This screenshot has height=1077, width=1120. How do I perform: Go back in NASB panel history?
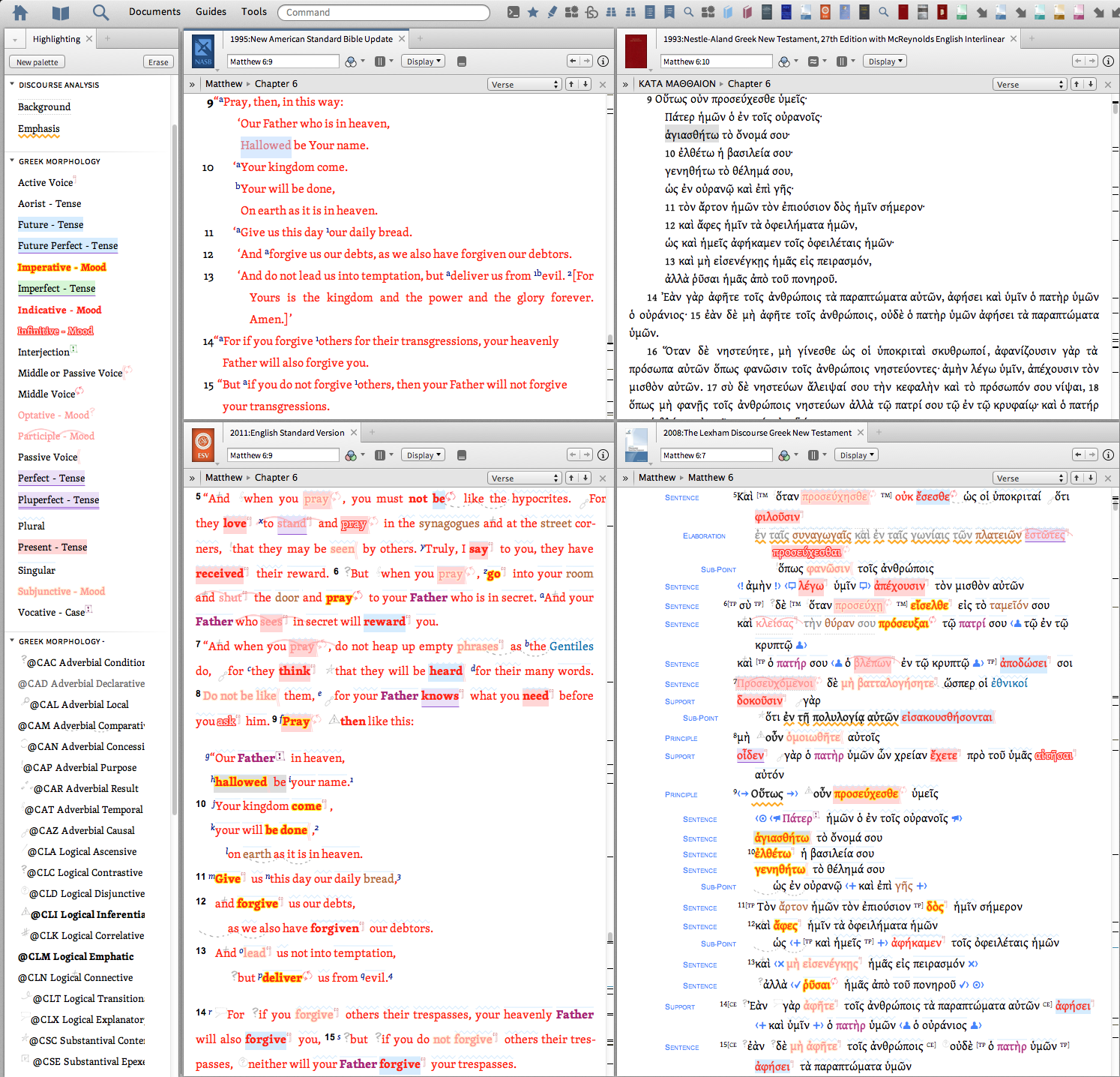(x=573, y=61)
